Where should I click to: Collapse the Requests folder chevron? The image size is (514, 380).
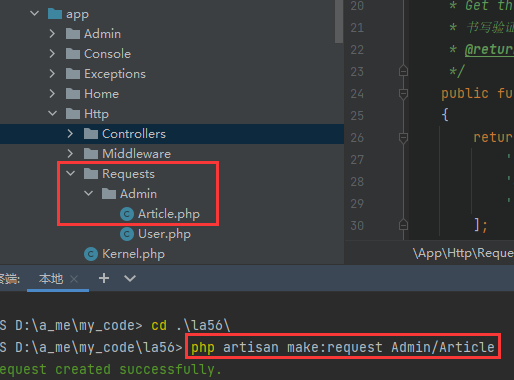coord(71,173)
